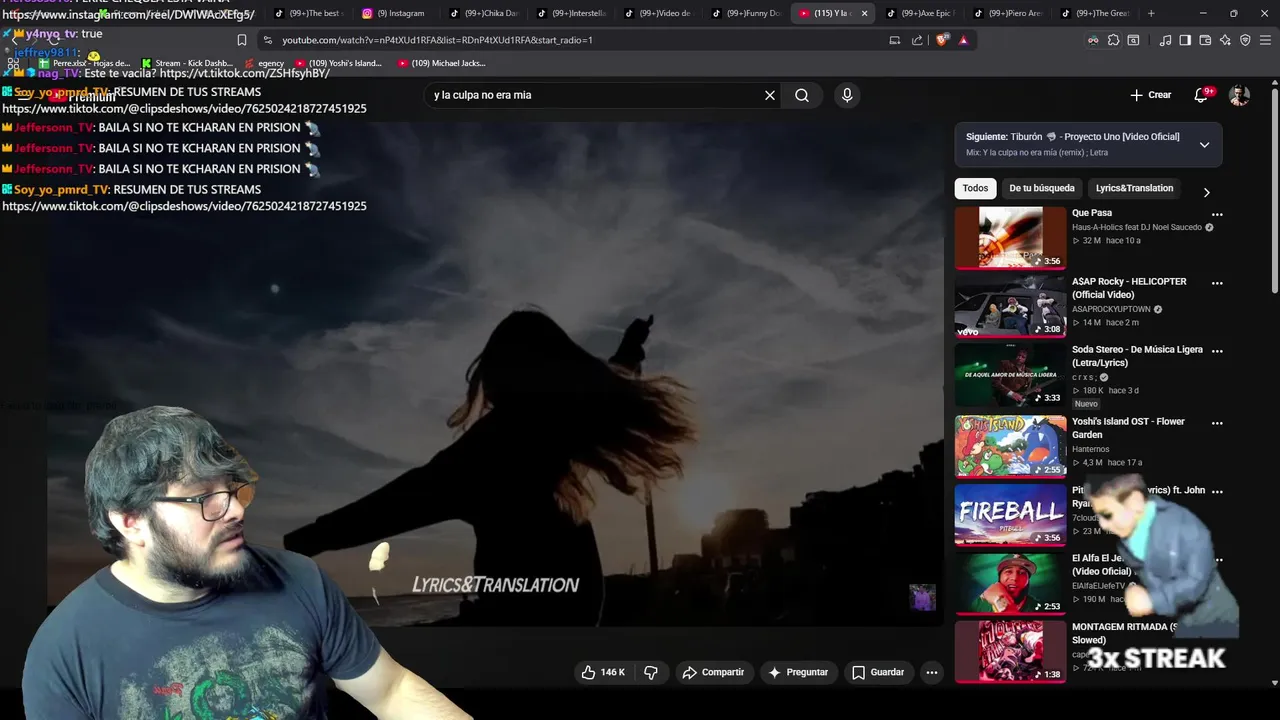Open options menu for Que Pasa video

(1217, 214)
